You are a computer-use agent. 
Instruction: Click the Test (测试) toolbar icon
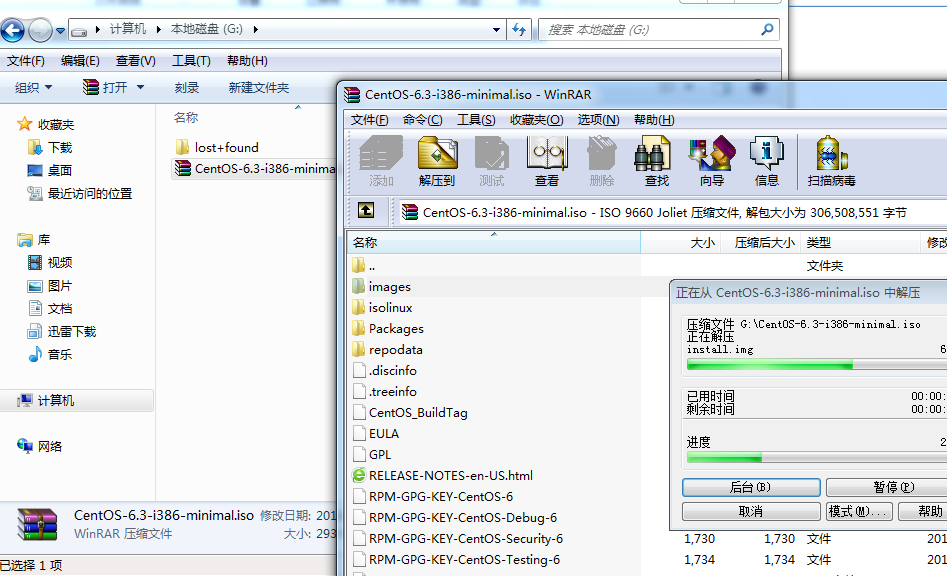(492, 161)
